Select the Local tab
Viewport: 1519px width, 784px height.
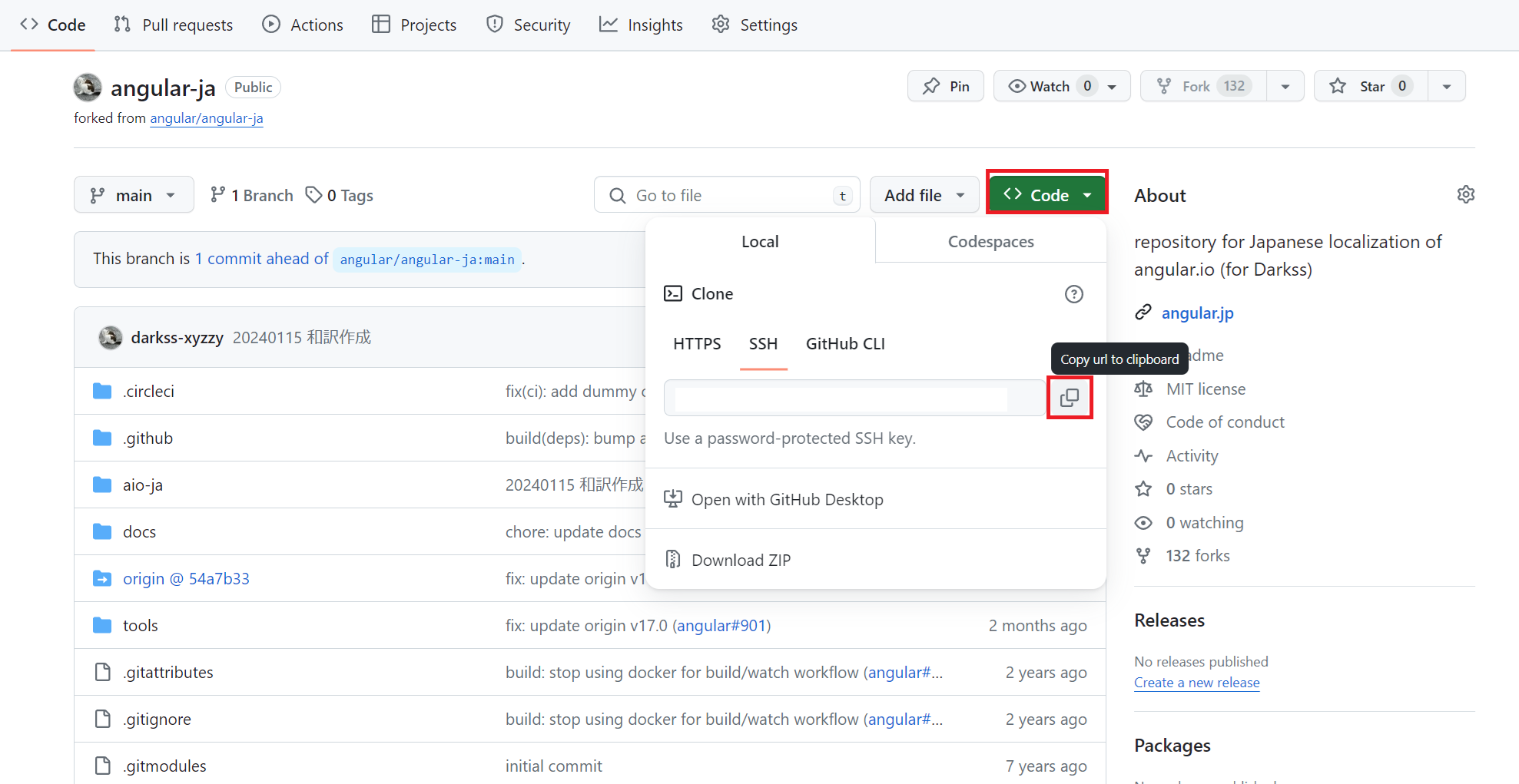coord(760,241)
